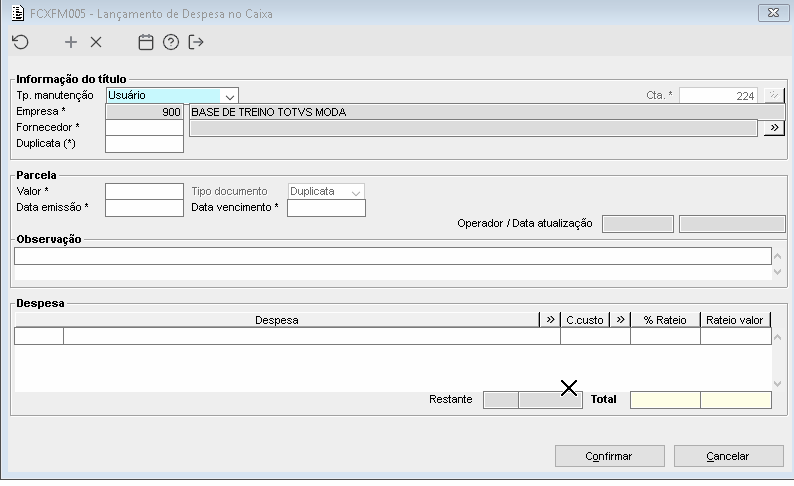Click the Empresa code field 900

(x=144, y=112)
